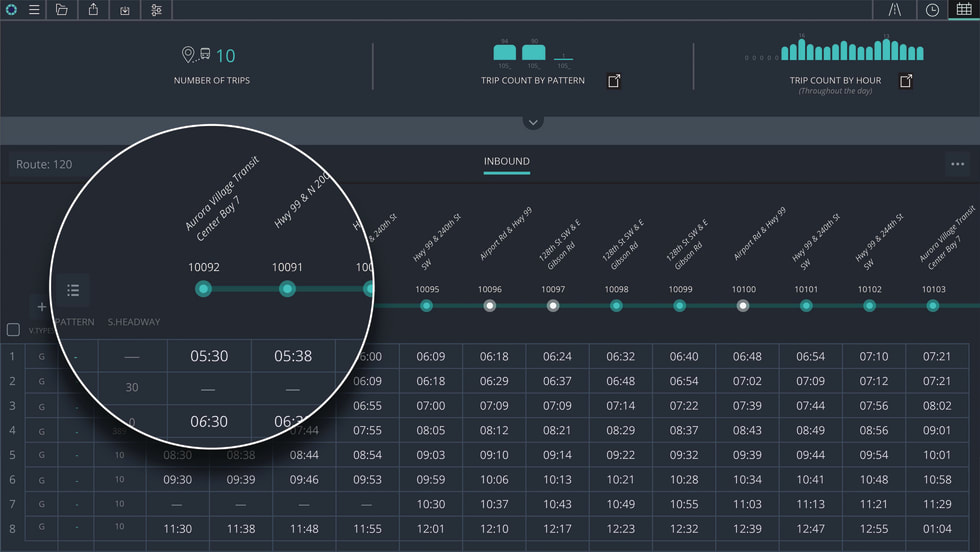Select the 05:30 time cell in row 1
This screenshot has width=980, height=552.
click(209, 356)
